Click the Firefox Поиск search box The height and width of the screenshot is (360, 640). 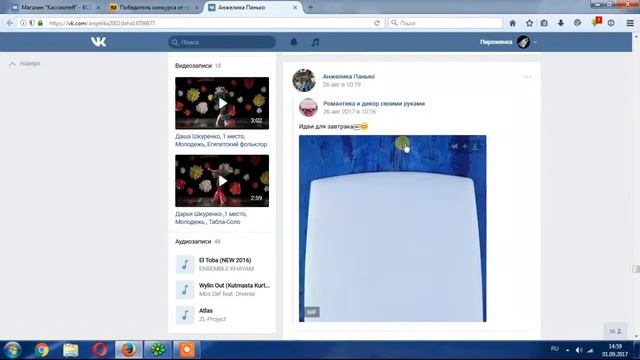446,23
